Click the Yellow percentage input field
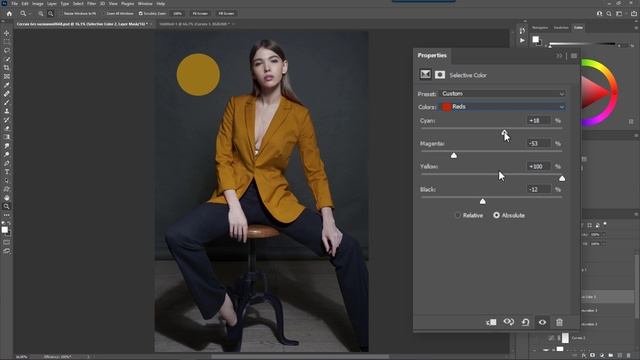The image size is (640, 360). click(x=539, y=167)
